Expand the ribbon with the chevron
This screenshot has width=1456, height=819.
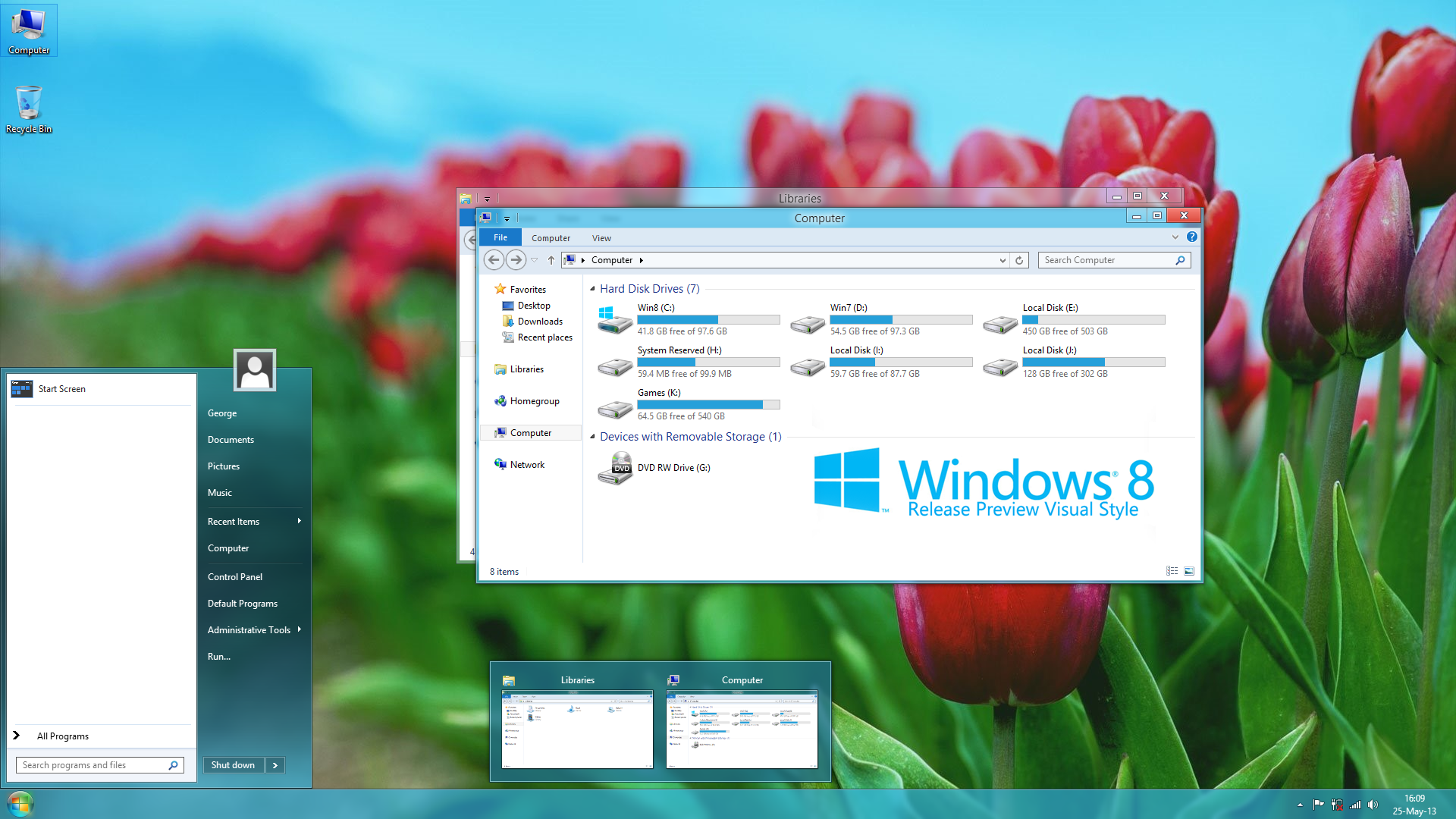1175,237
